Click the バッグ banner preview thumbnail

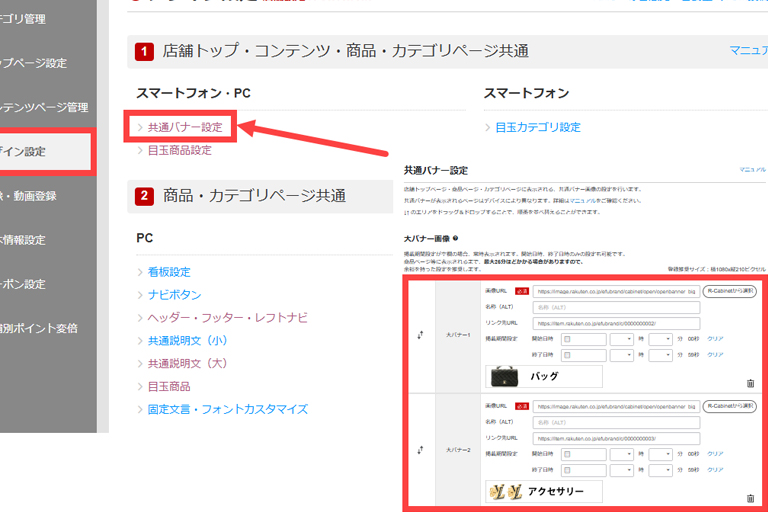click(544, 376)
